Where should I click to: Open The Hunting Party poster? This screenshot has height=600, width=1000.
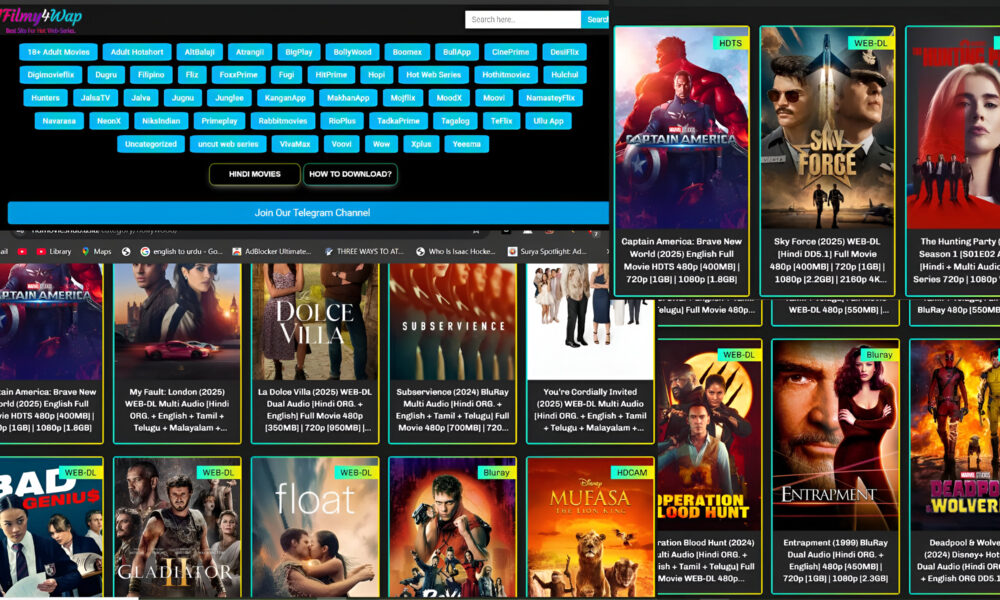[x=953, y=128]
